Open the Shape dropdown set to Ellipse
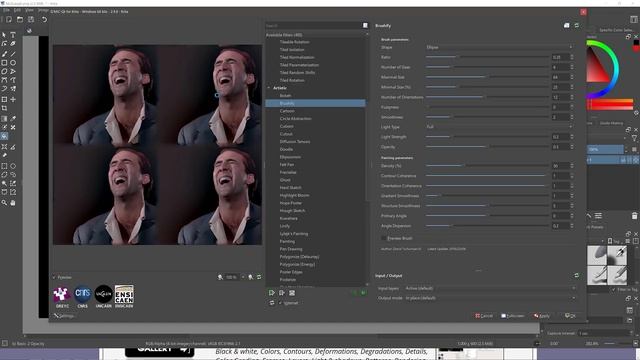This screenshot has width=640, height=360. pos(500,47)
